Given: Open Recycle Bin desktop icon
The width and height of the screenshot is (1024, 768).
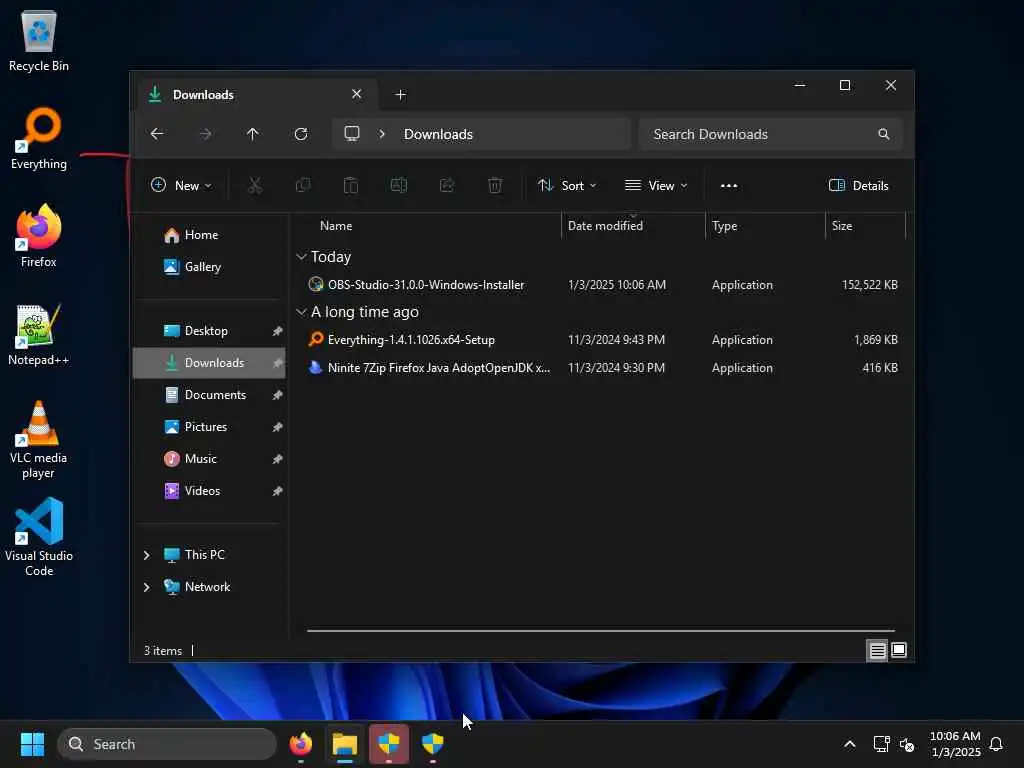Looking at the screenshot, I should [39, 40].
